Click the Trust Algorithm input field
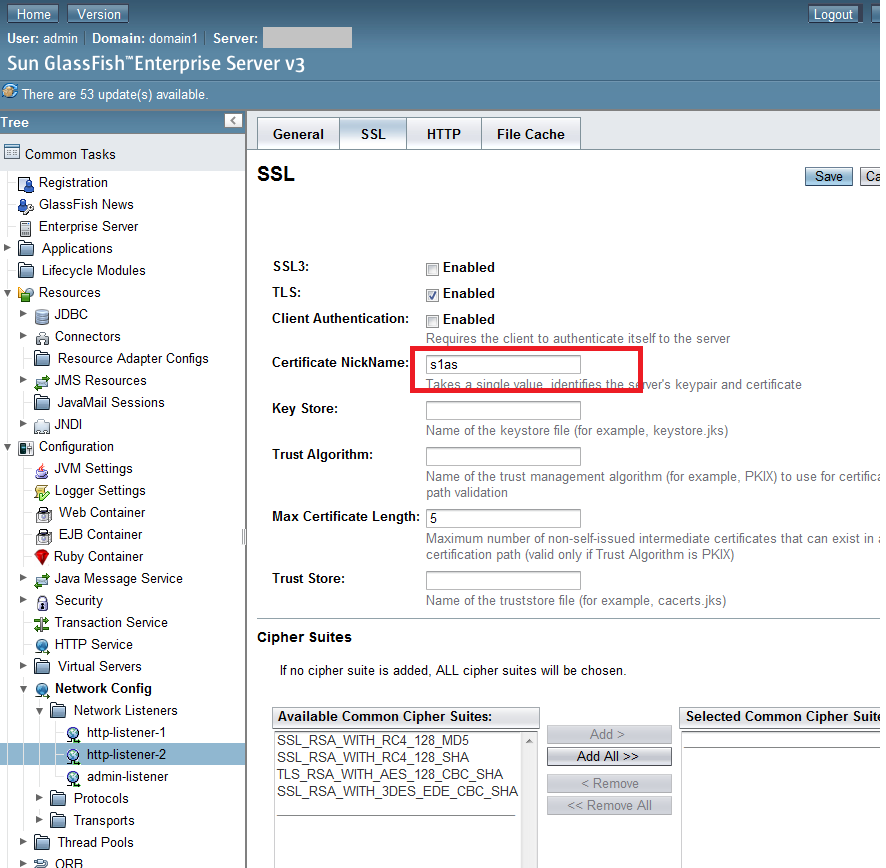This screenshot has height=868, width=886. pos(503,456)
